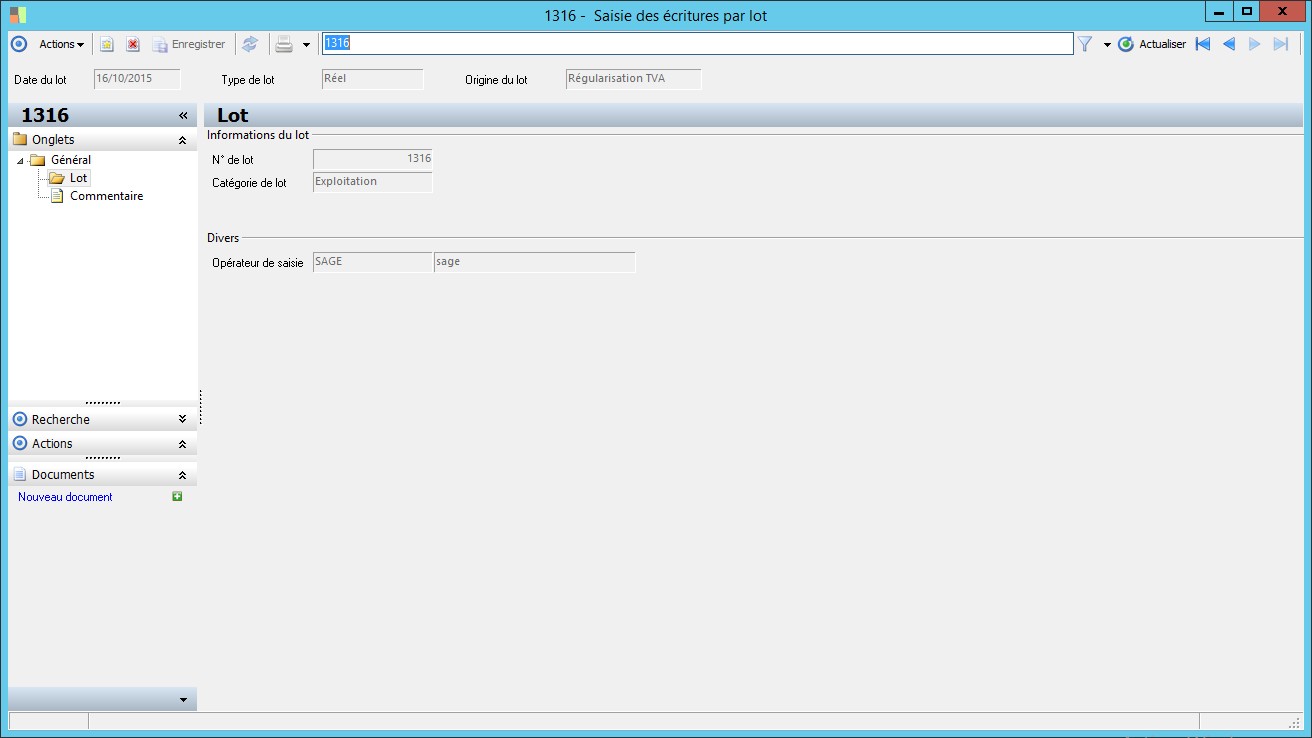Click the application icon in the title bar

[x=18, y=15]
